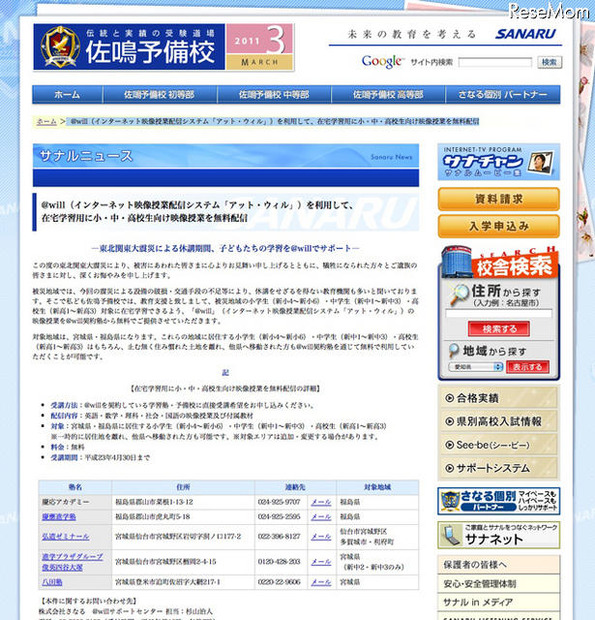
Task: Click phone number 024-925-9707
Action: coord(279,502)
